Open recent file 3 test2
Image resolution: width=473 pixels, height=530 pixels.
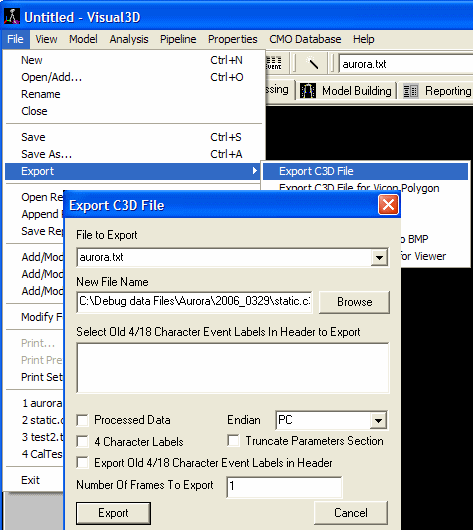tap(34, 437)
